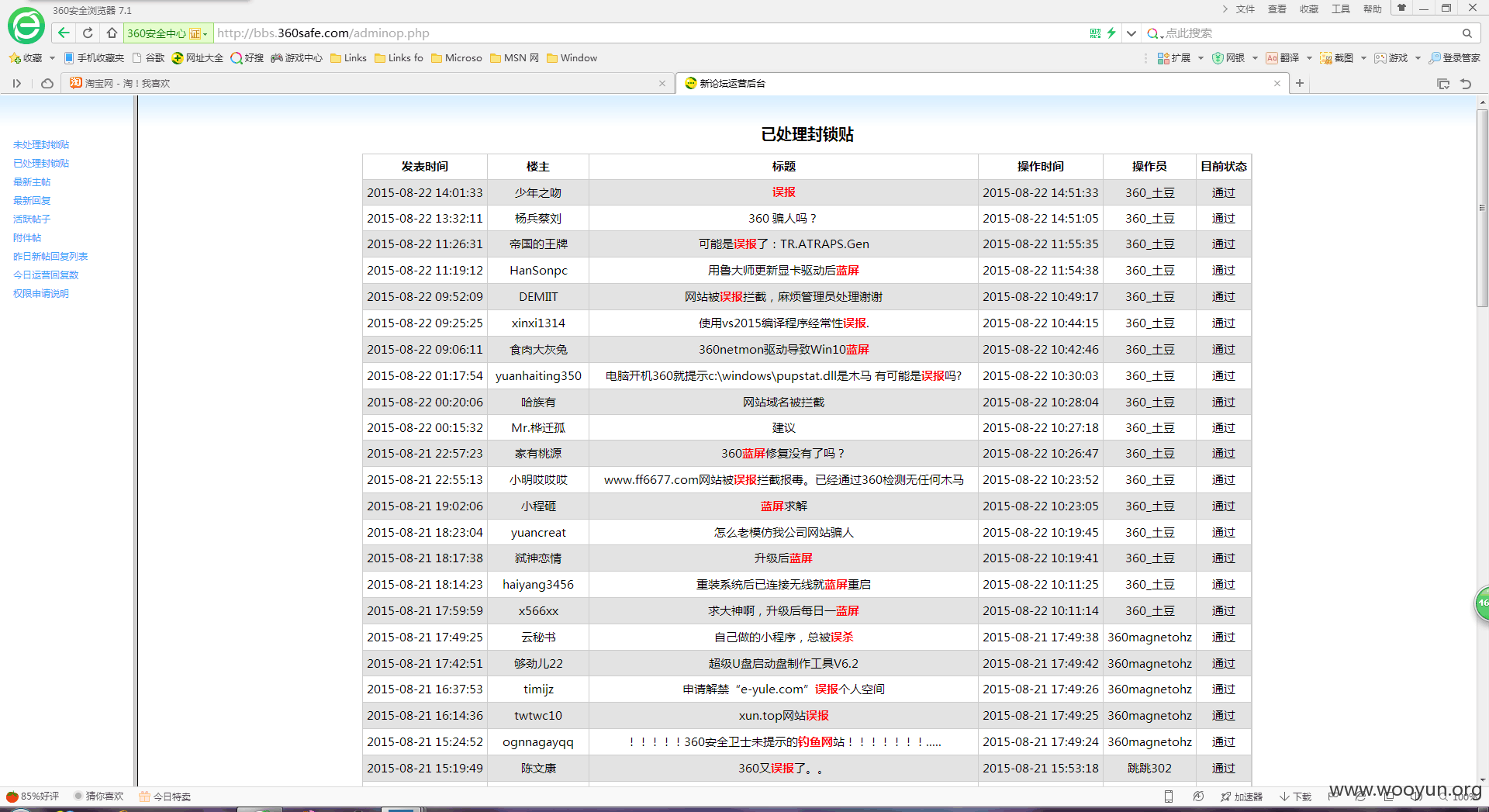Open the QR code icon in address bar
Screen dimensions: 1489x812
tap(1095, 33)
